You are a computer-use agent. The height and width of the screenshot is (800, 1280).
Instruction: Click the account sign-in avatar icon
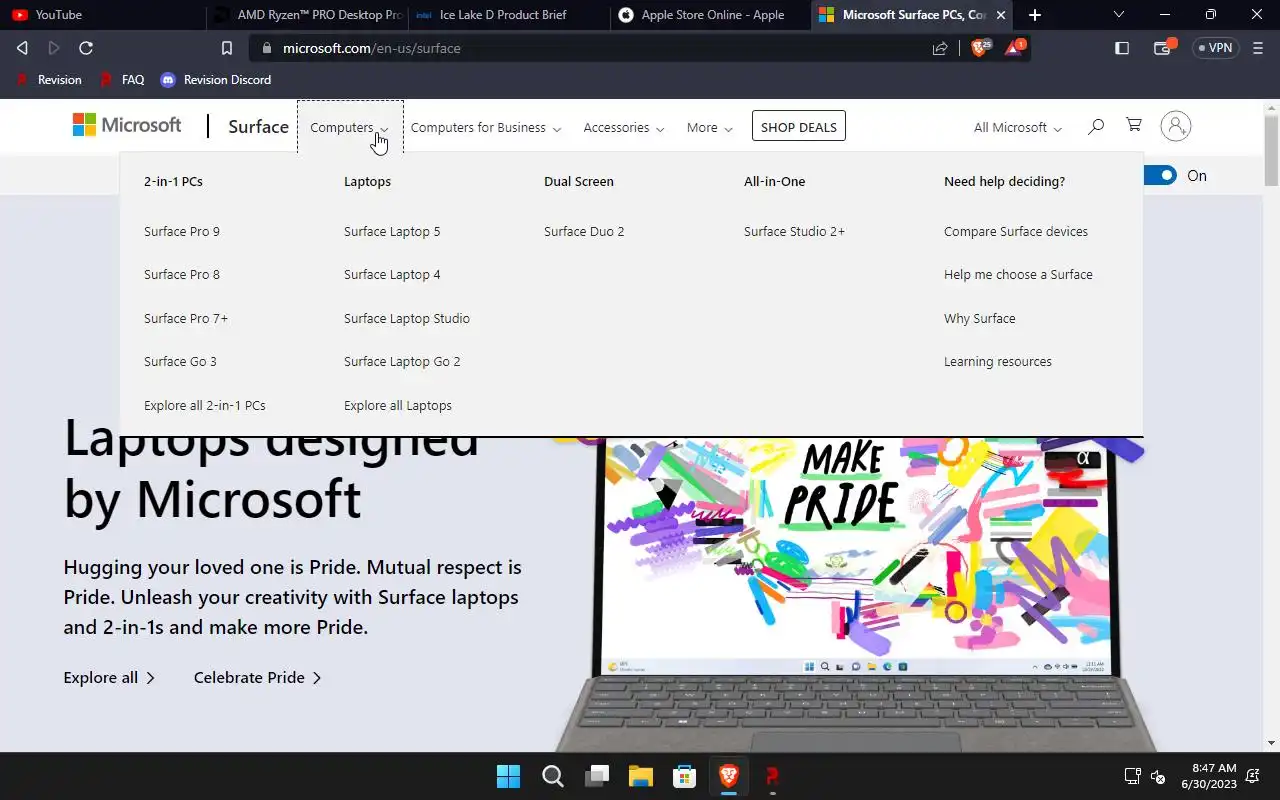point(1176,126)
